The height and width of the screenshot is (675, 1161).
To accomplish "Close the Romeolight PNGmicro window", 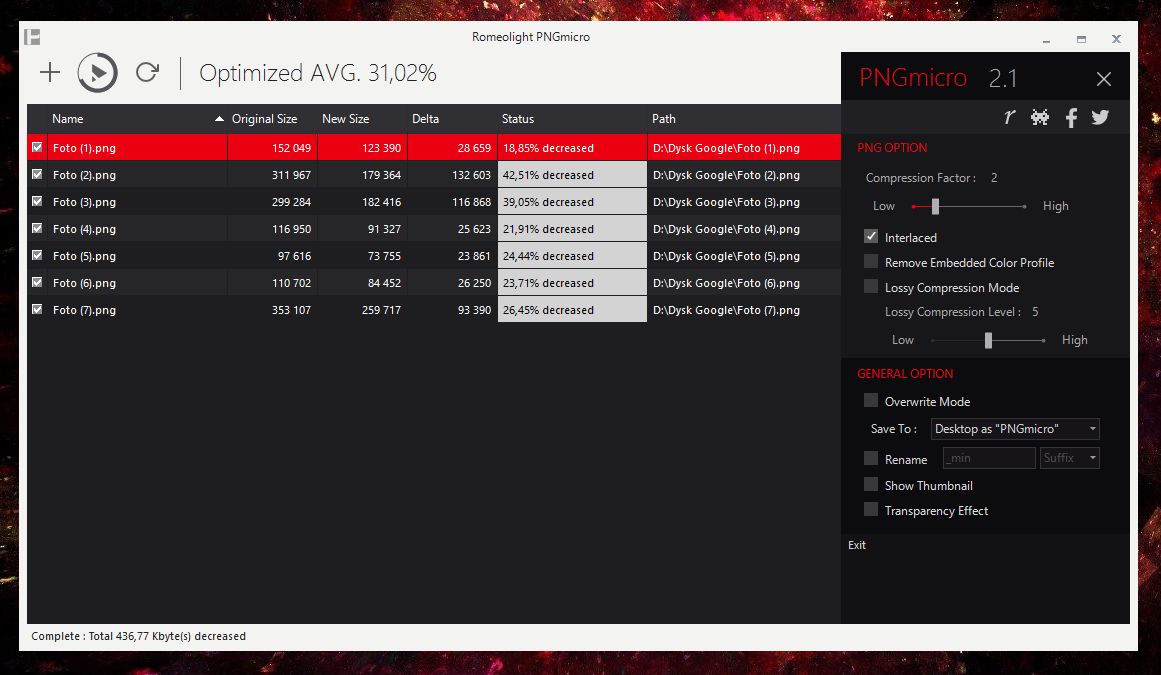I will 1116,39.
